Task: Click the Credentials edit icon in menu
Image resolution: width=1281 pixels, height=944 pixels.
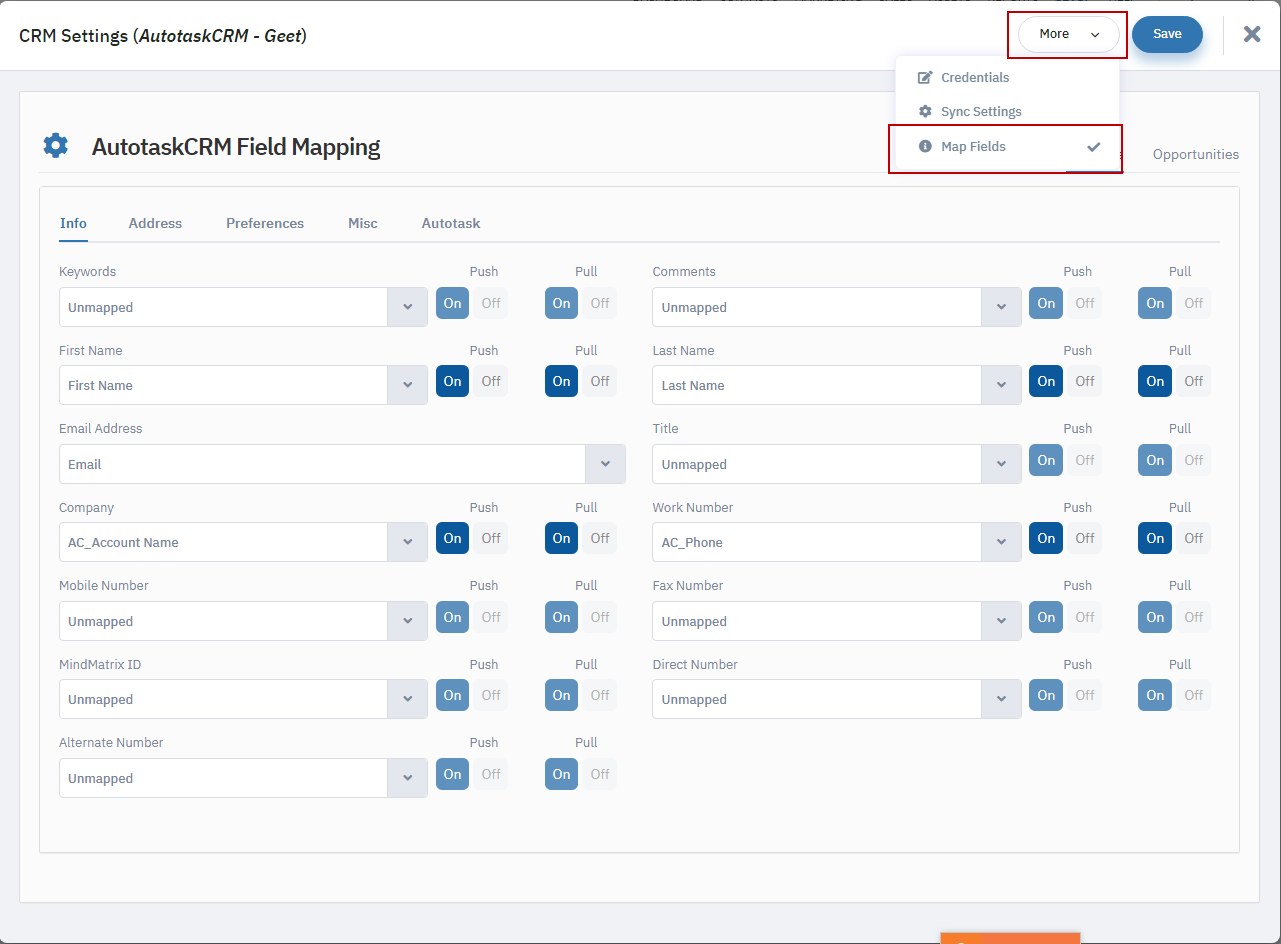Action: pos(925,77)
